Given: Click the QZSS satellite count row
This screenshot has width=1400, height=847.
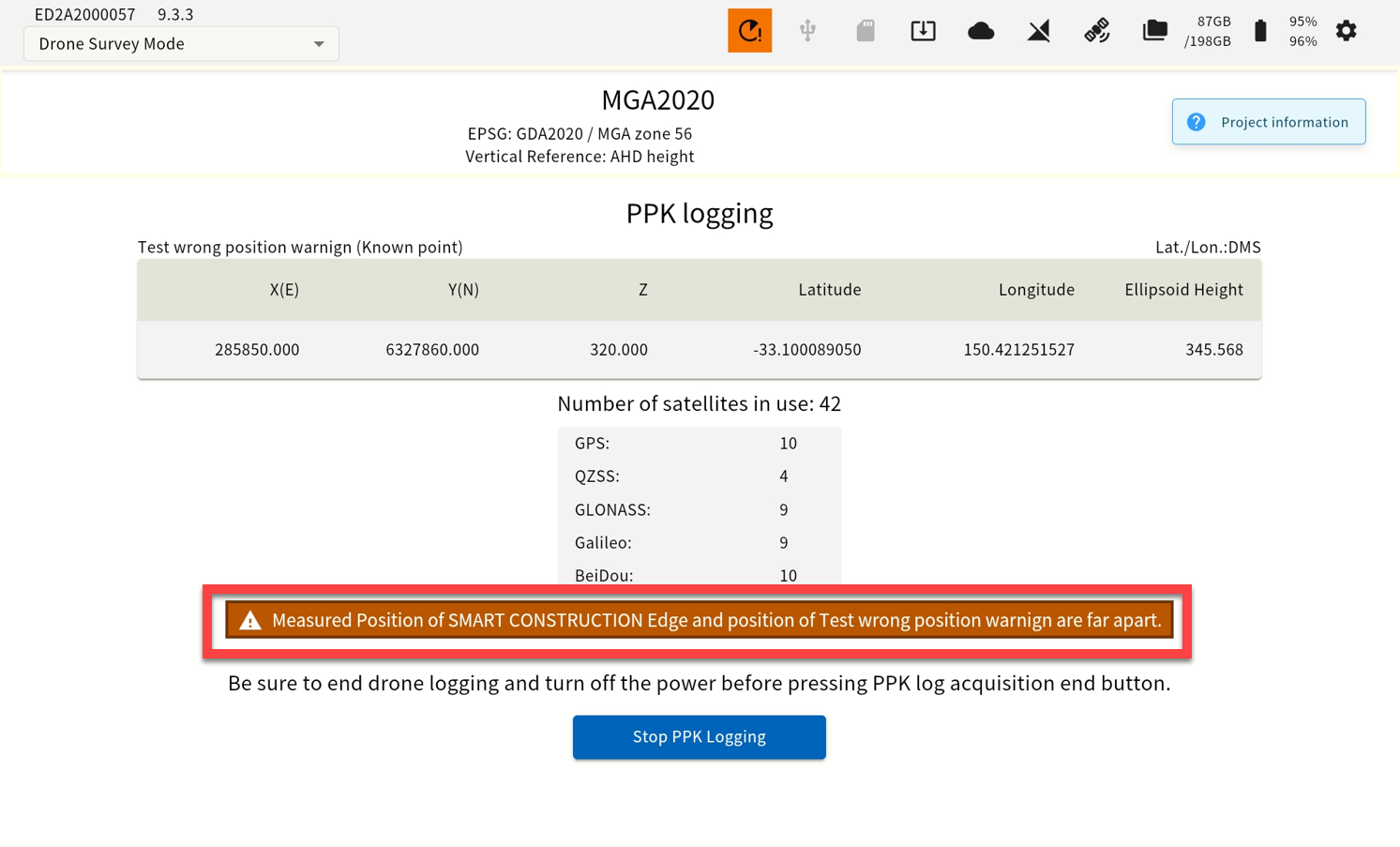Looking at the screenshot, I should (x=700, y=476).
